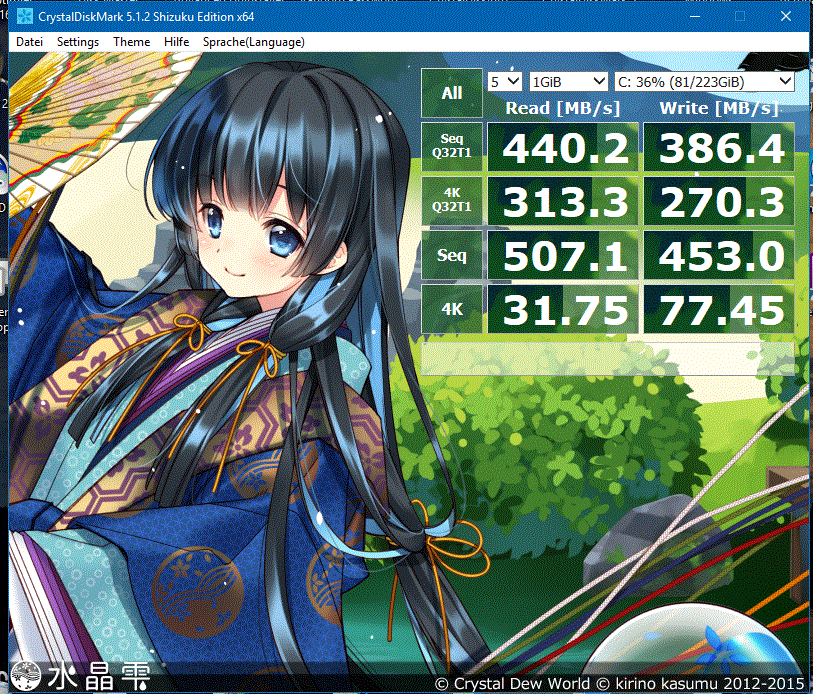813x694 pixels.
Task: Run all benchmarks with All button
Action: click(452, 93)
